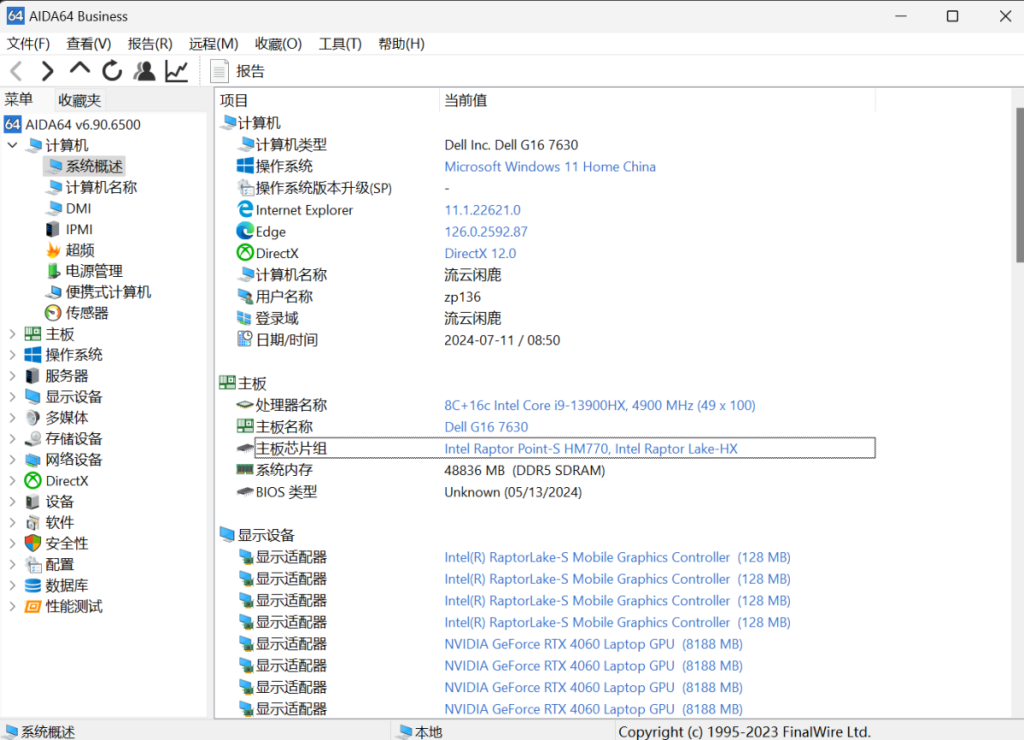Expand the 服务器 tree node
The image size is (1024, 740).
(x=12, y=376)
